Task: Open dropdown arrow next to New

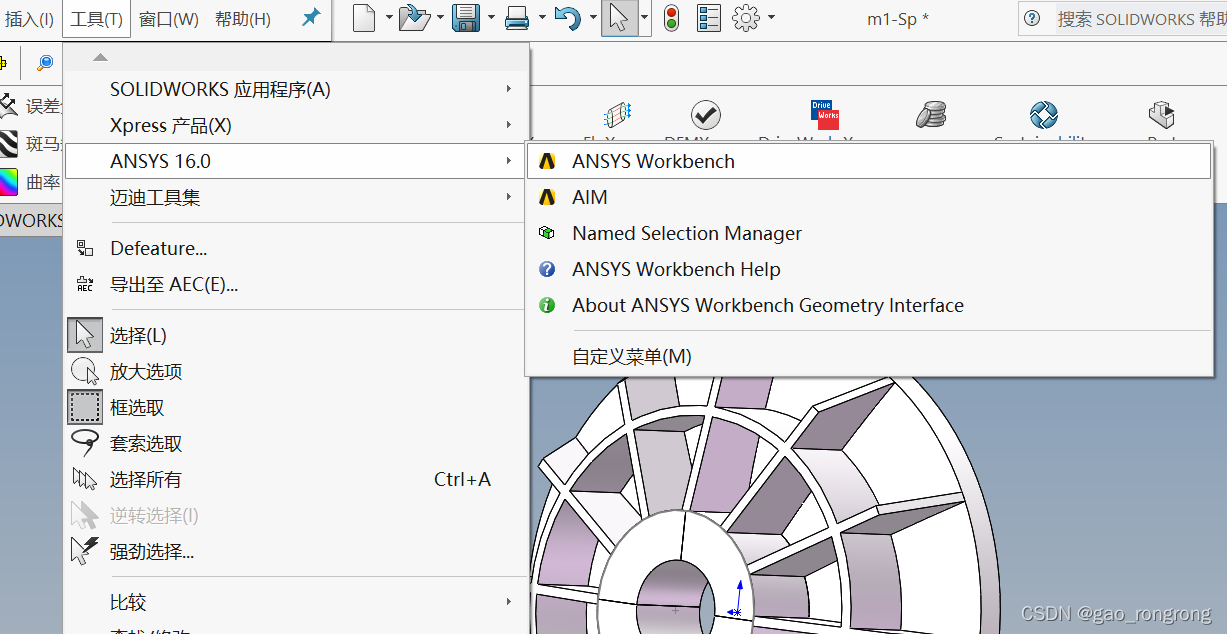Action: (x=389, y=18)
